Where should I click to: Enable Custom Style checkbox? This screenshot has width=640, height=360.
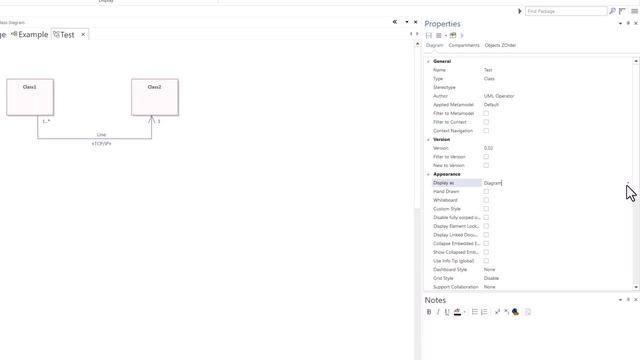coord(486,209)
